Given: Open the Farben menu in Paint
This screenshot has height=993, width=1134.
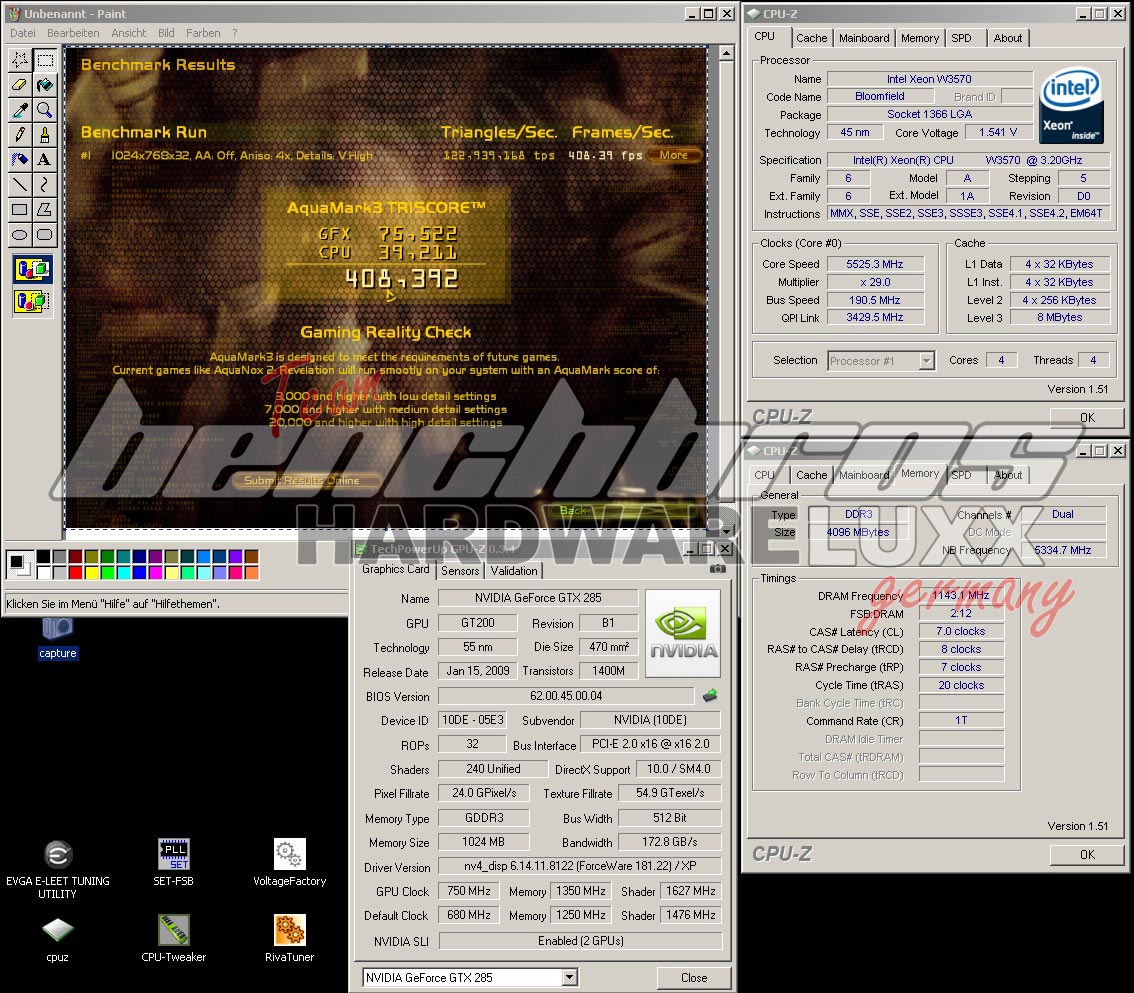Looking at the screenshot, I should click(x=203, y=33).
